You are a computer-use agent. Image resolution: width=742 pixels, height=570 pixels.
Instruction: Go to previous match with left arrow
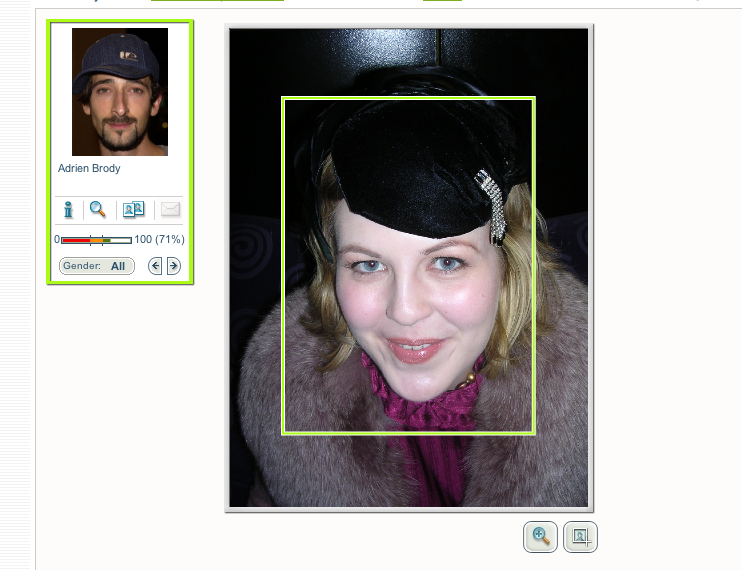[155, 266]
